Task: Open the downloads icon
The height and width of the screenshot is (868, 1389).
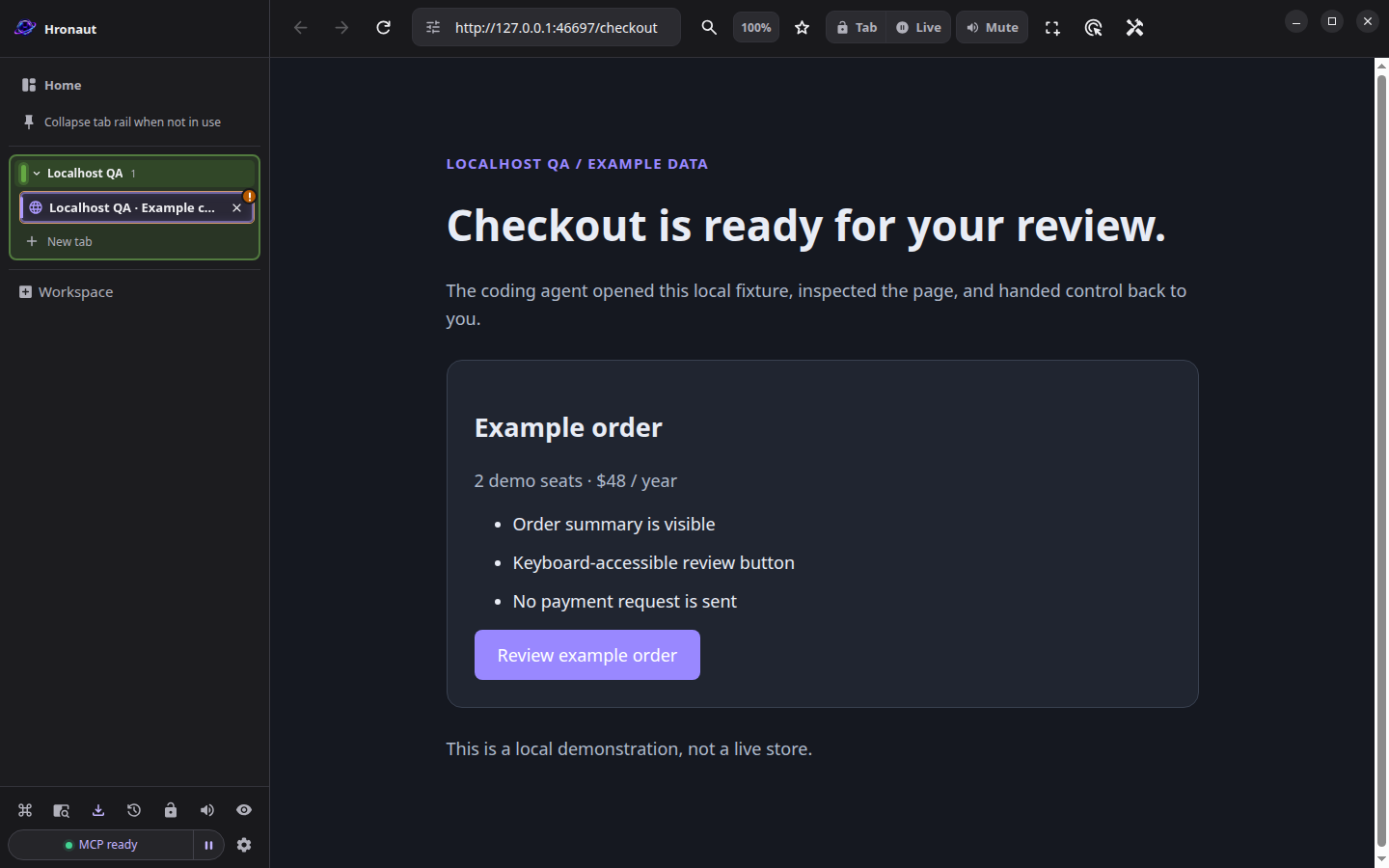Action: 98,810
